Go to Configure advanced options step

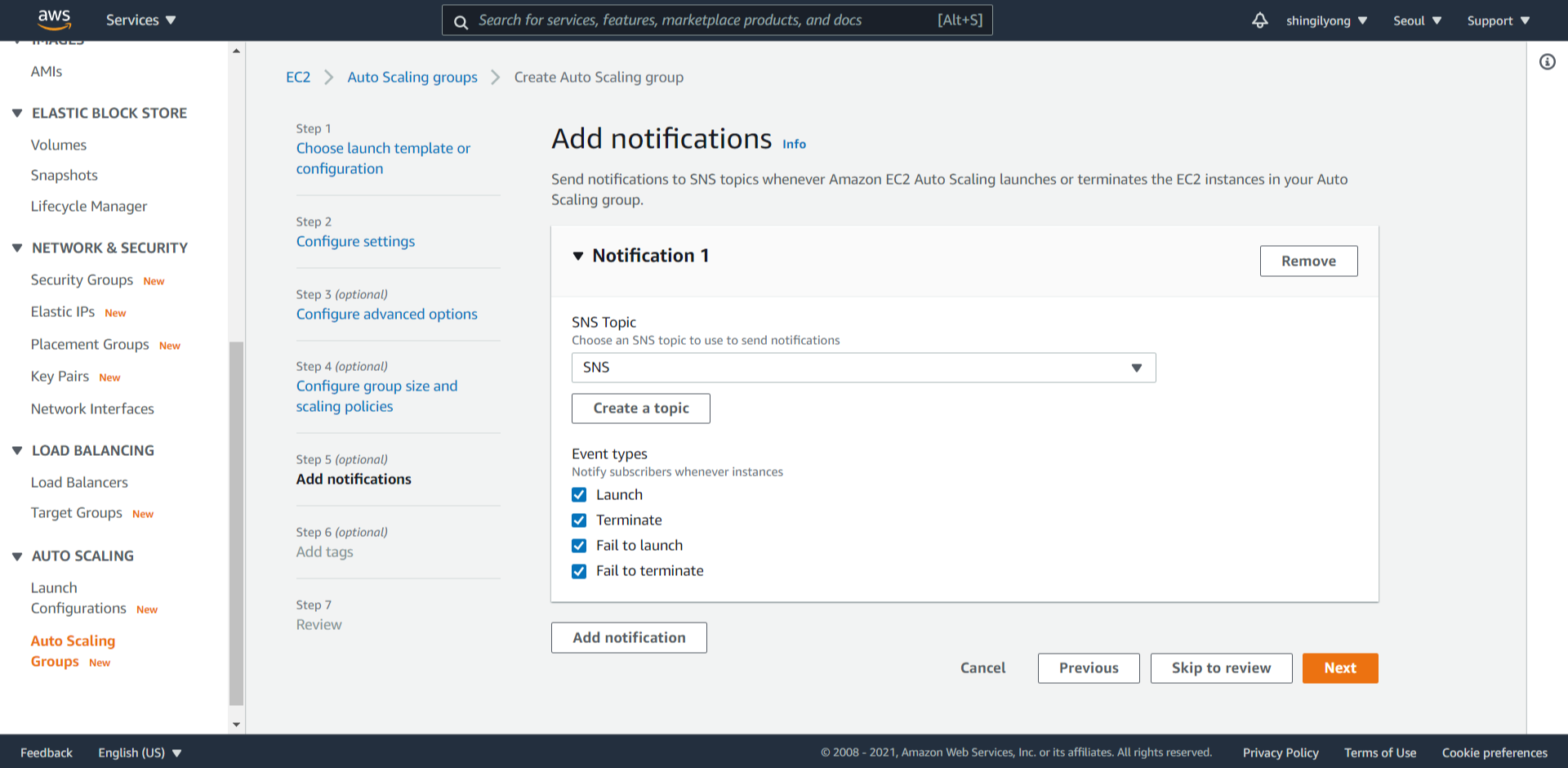387,315
